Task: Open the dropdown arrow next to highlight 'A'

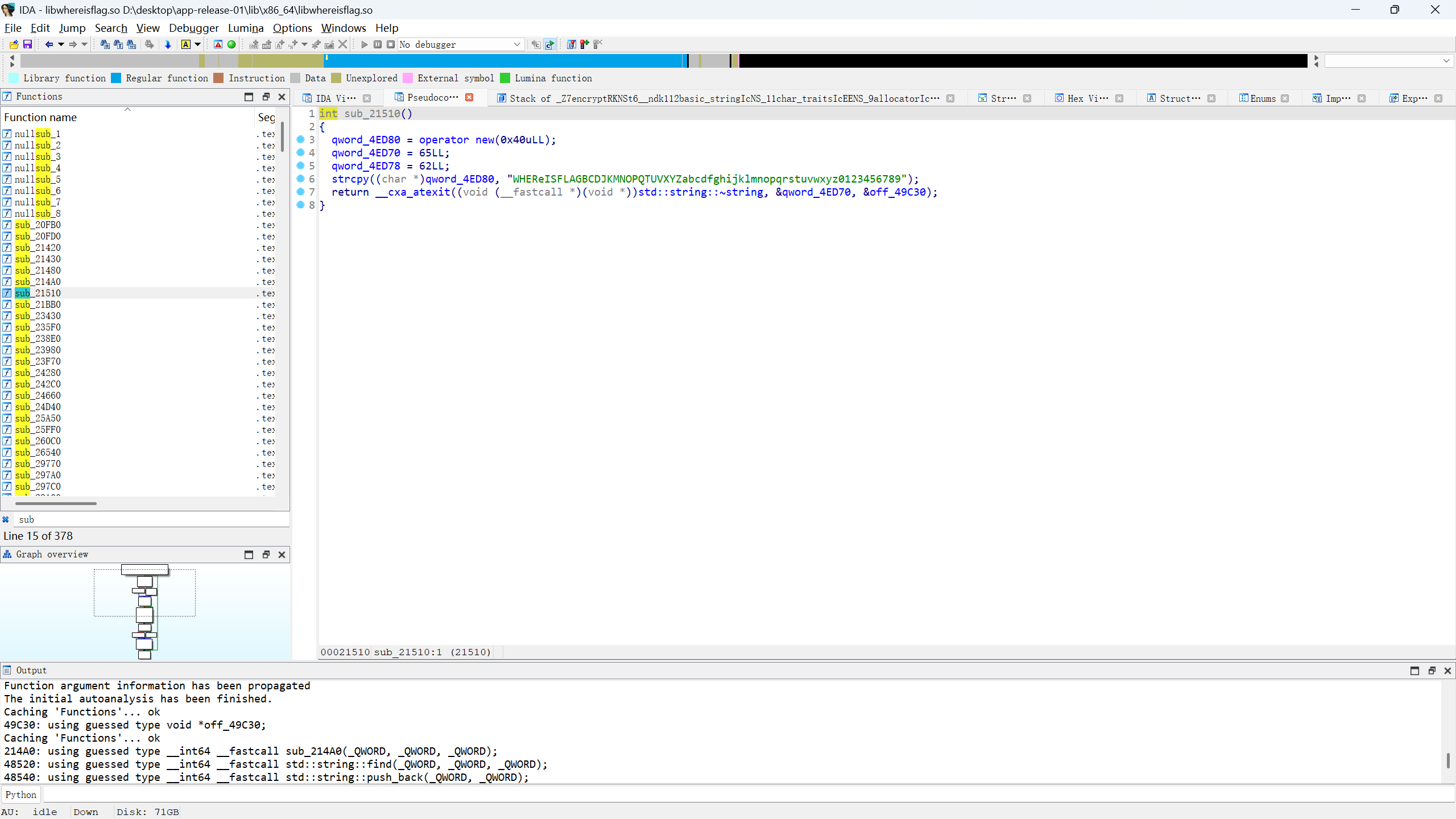Action: tap(198, 44)
